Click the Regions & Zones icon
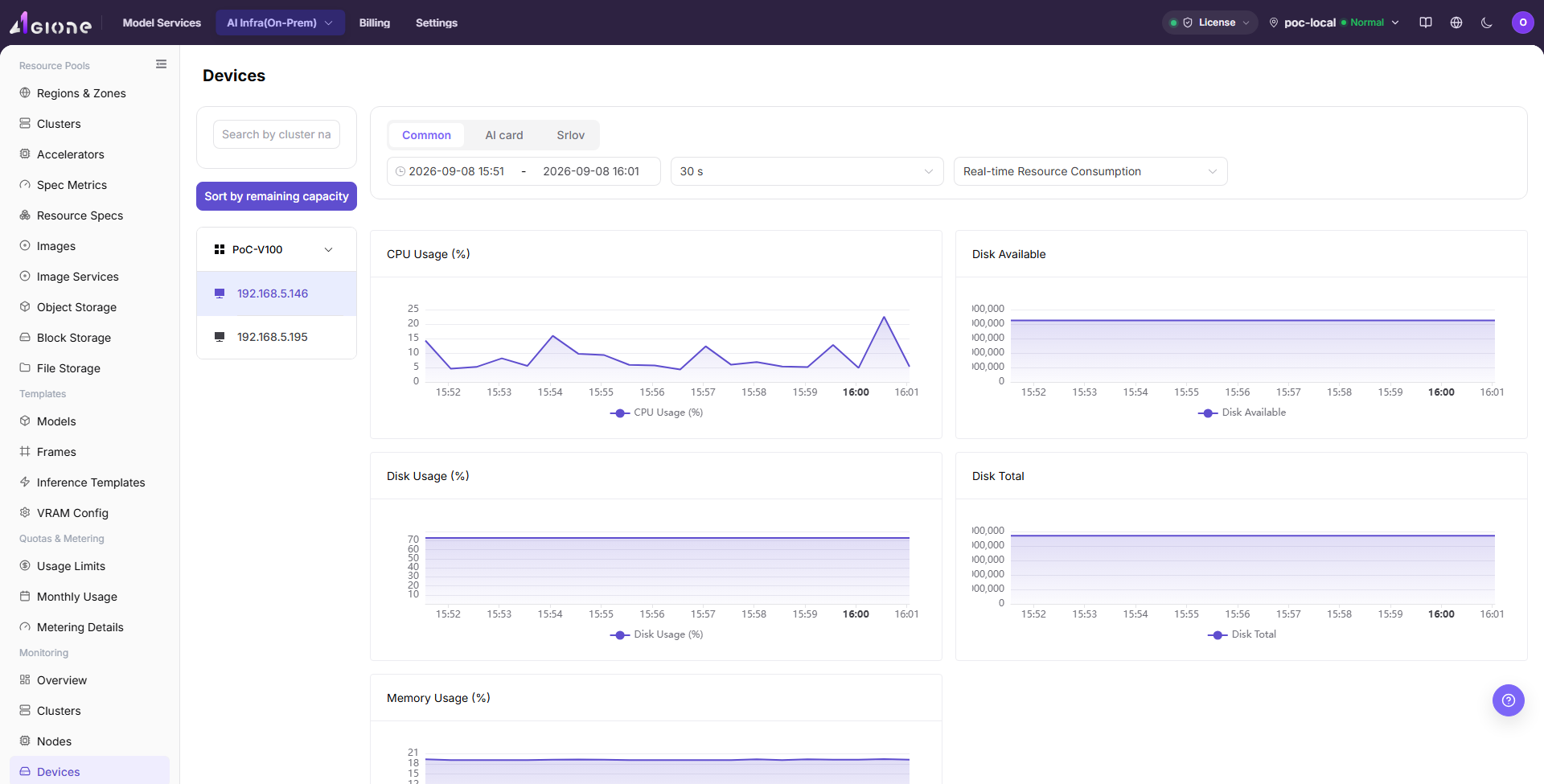The width and height of the screenshot is (1544, 784). (x=25, y=93)
